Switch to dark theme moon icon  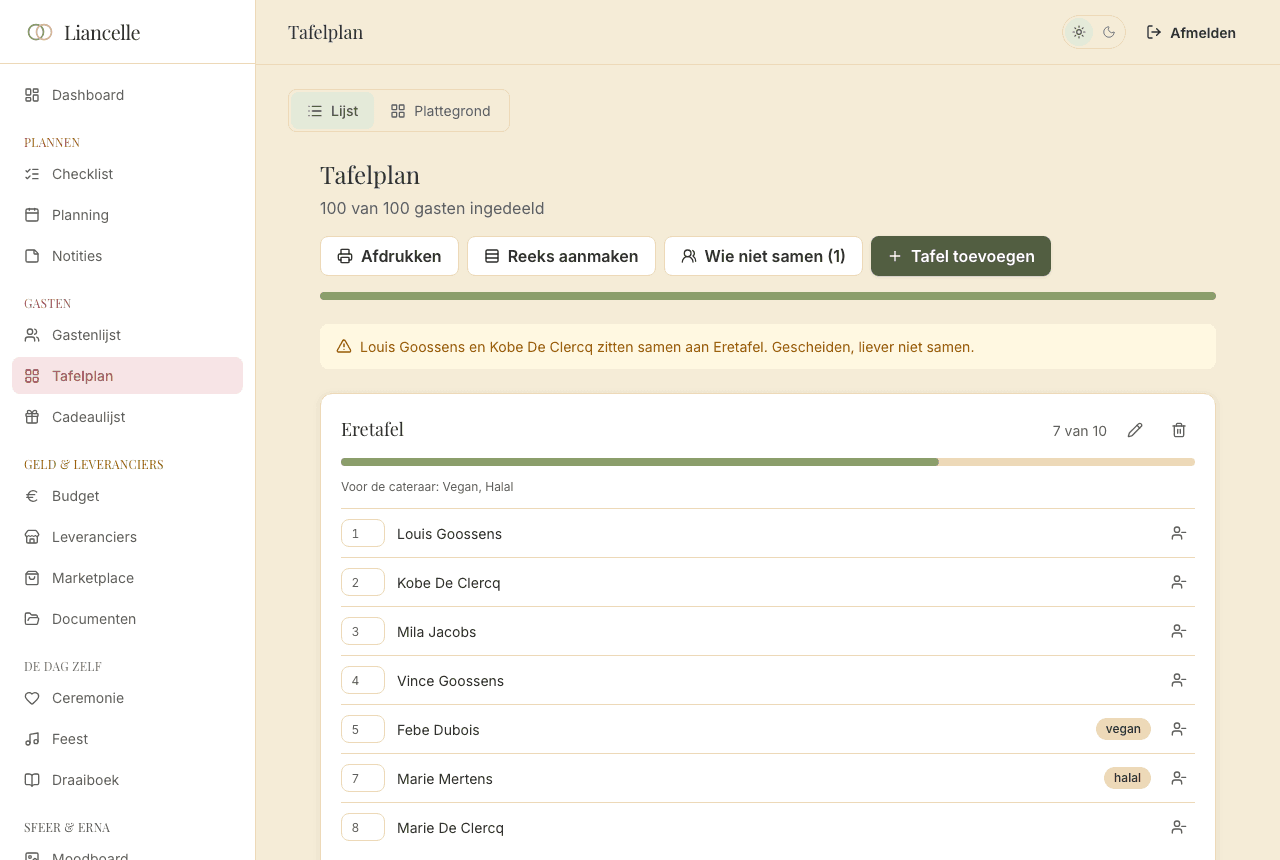click(x=1109, y=32)
